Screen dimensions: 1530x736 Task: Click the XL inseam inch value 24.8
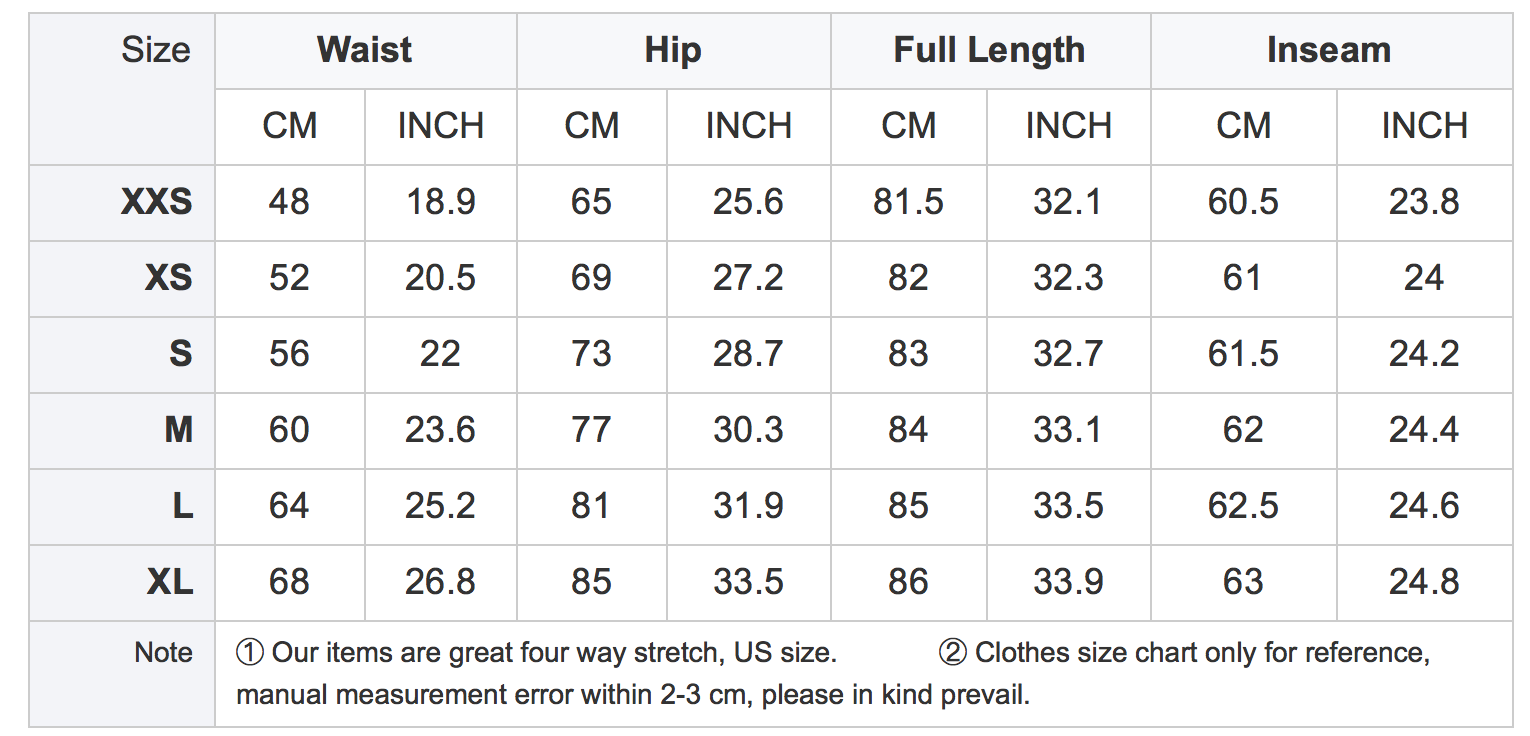pyautogui.click(x=1424, y=582)
